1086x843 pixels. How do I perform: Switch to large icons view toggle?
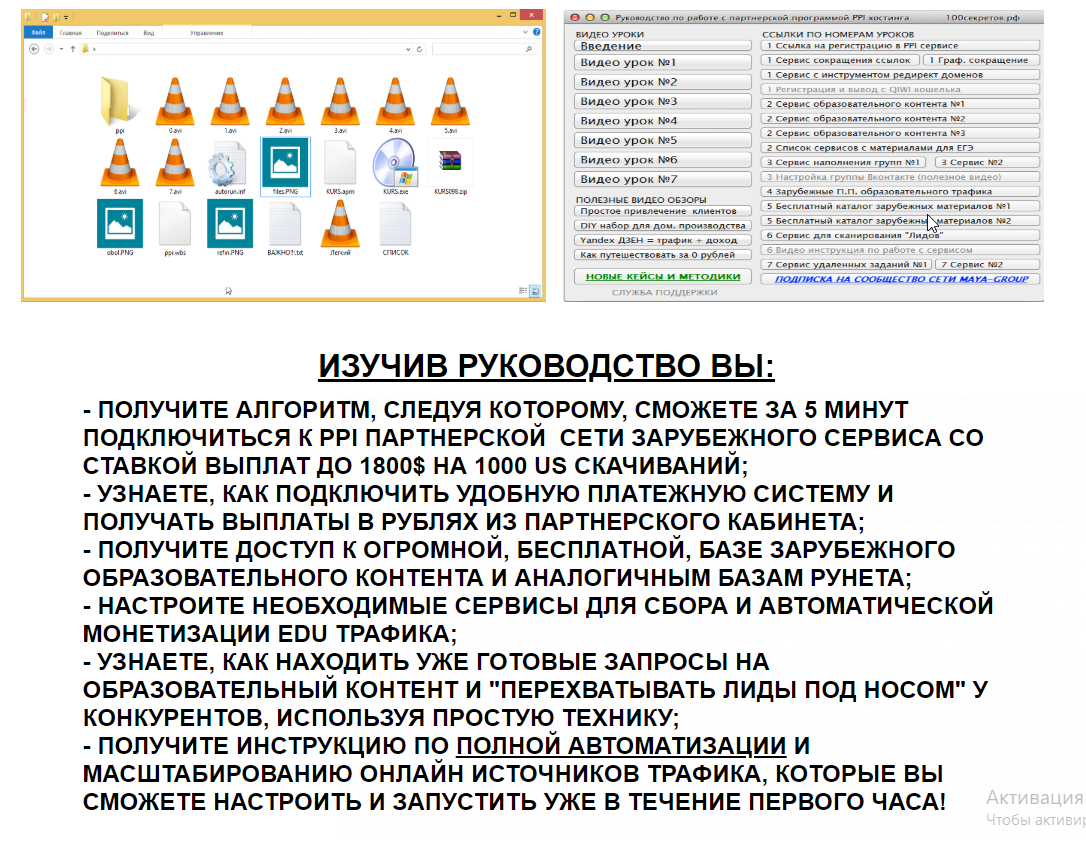[x=535, y=291]
